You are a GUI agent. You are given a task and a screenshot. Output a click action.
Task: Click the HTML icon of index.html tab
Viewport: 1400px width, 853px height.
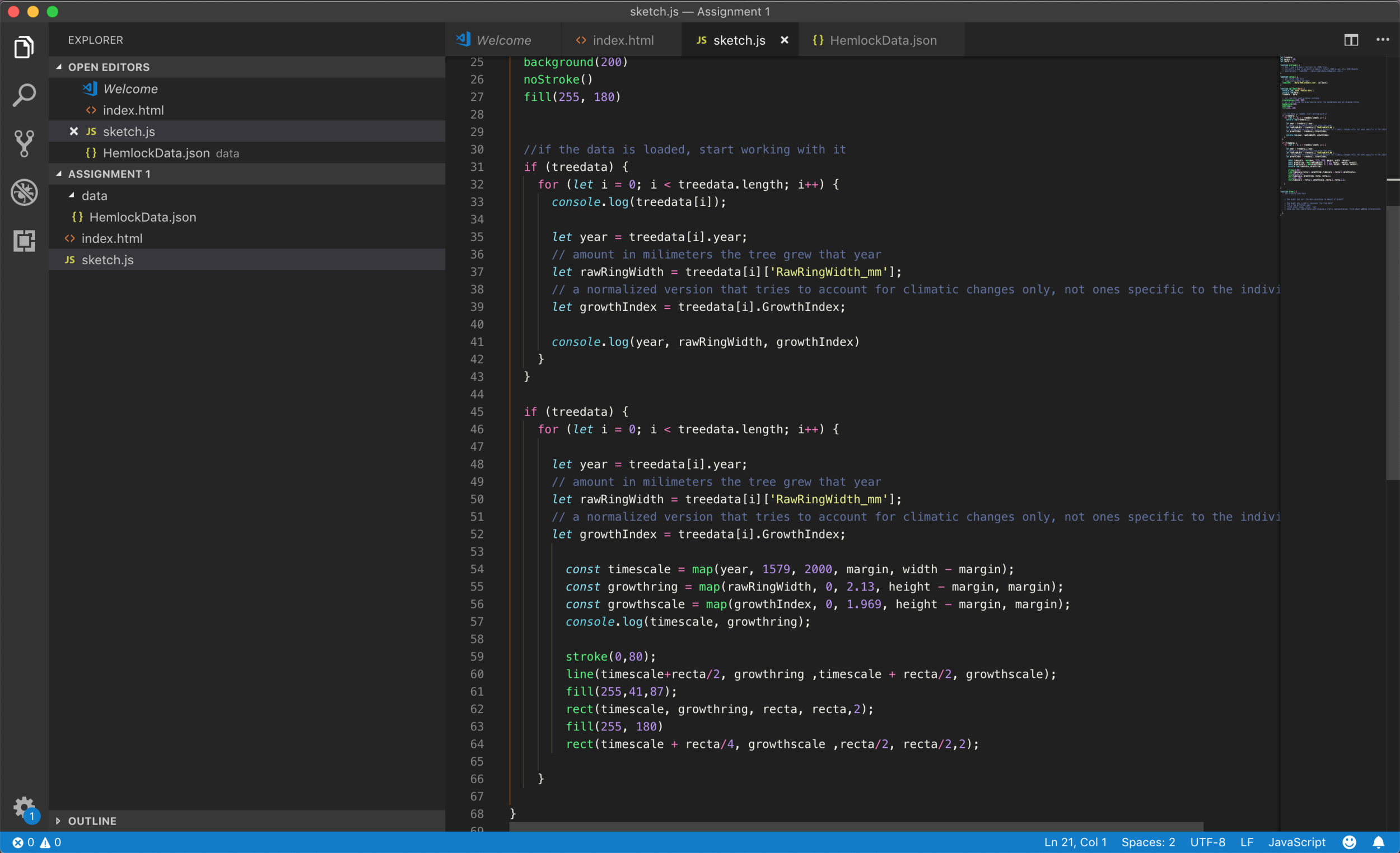pyautogui.click(x=581, y=40)
